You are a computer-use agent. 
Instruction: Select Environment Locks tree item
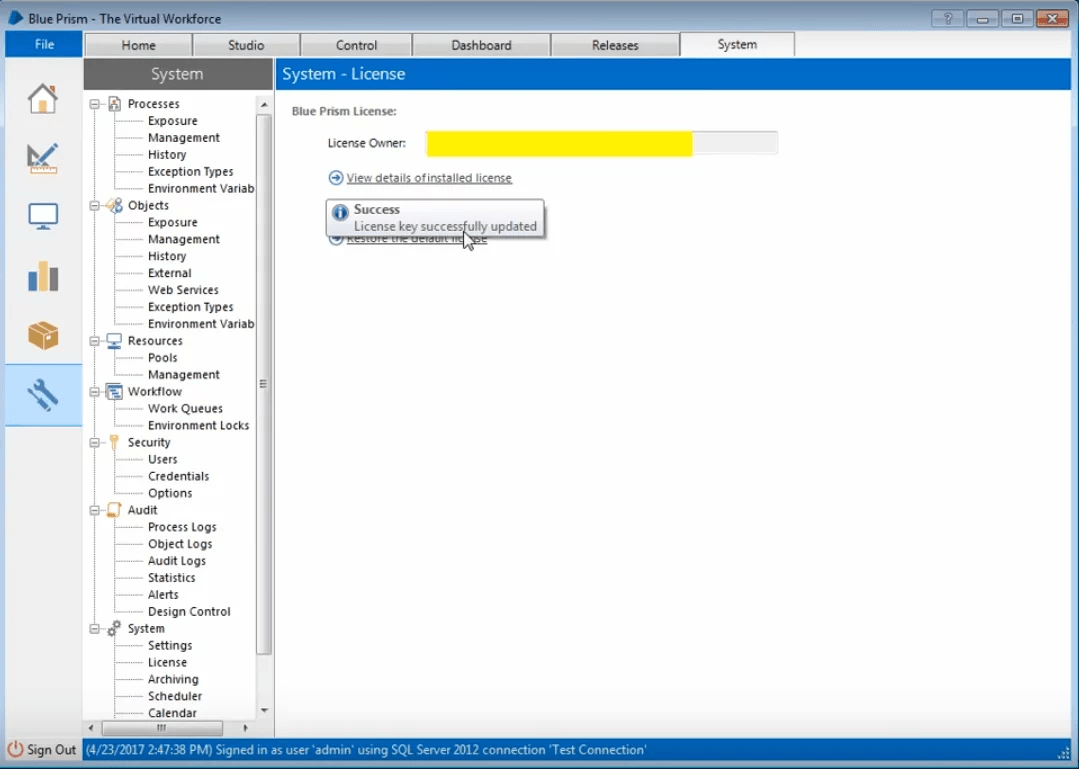coord(198,425)
